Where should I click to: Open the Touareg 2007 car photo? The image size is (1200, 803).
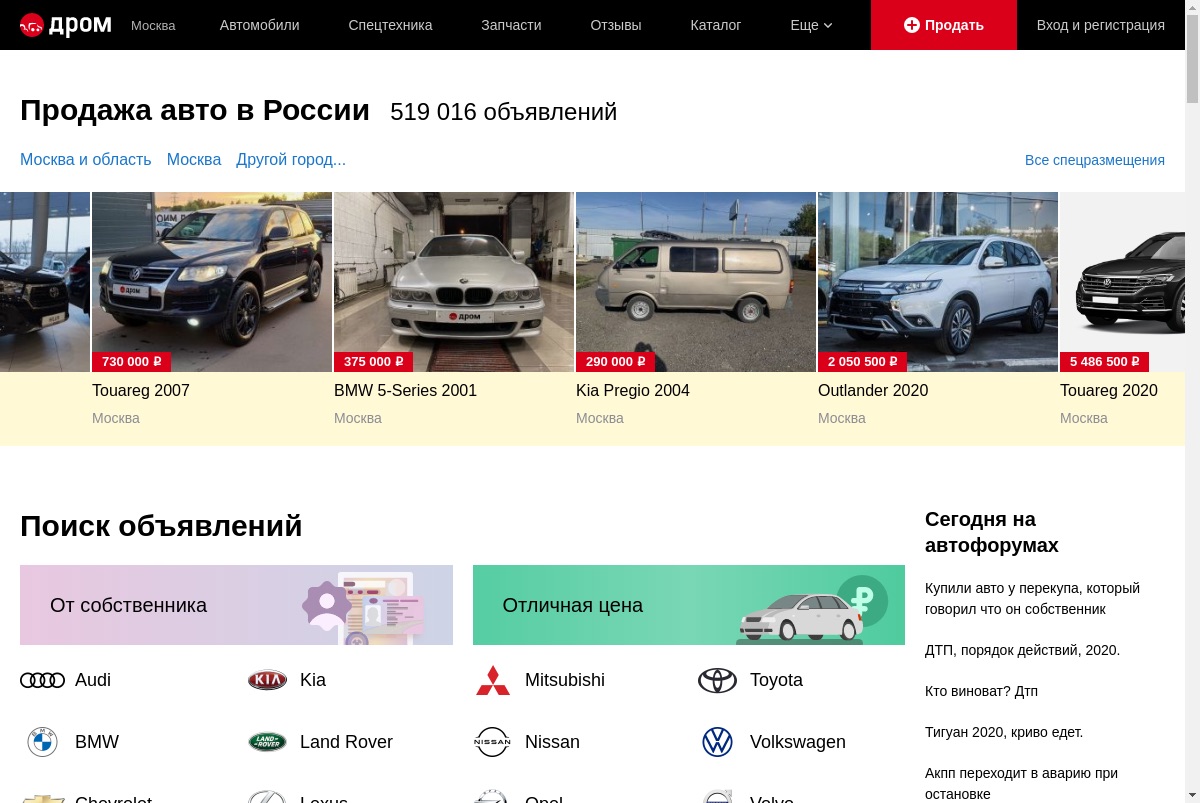212,282
